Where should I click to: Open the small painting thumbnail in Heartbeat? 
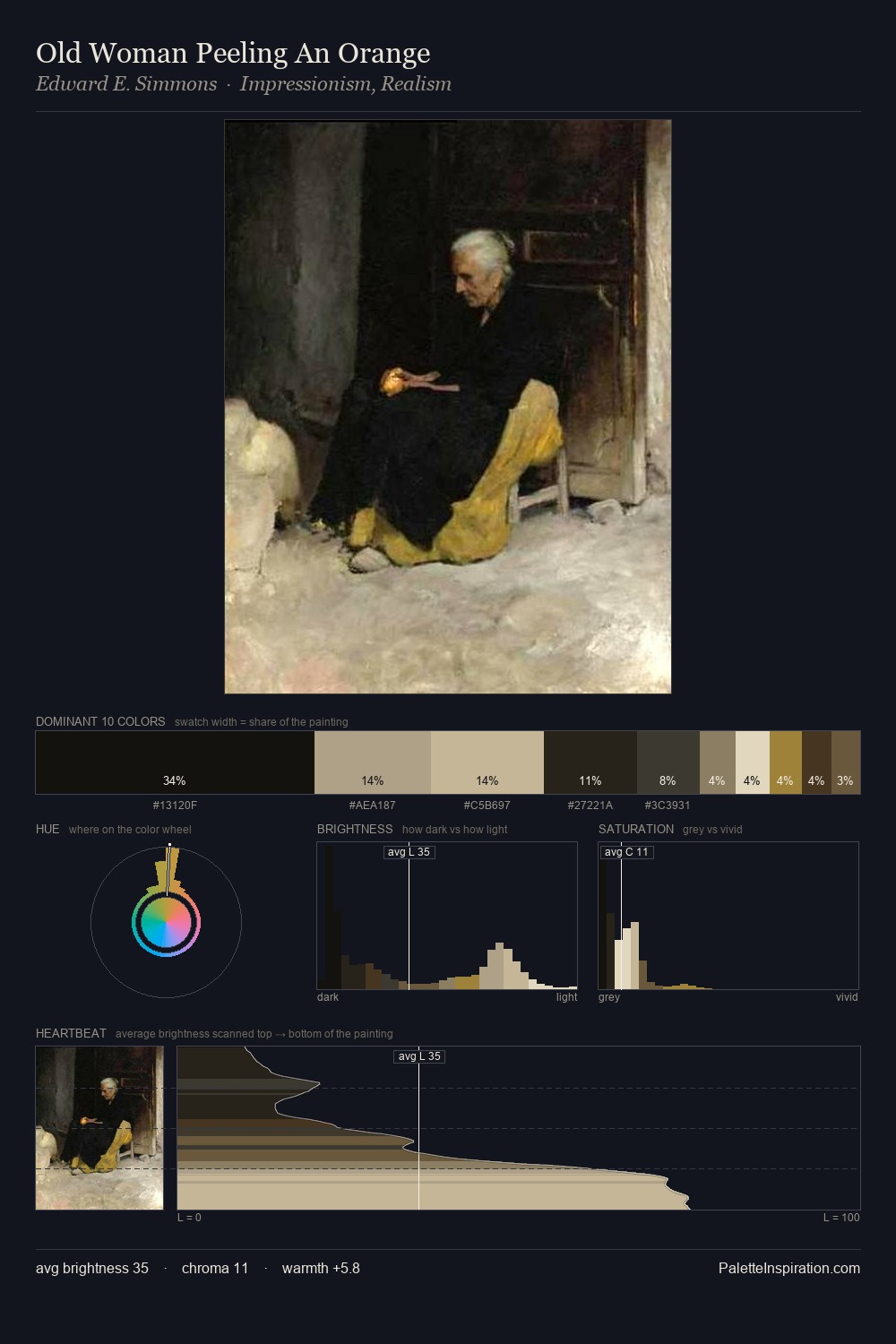99,1128
